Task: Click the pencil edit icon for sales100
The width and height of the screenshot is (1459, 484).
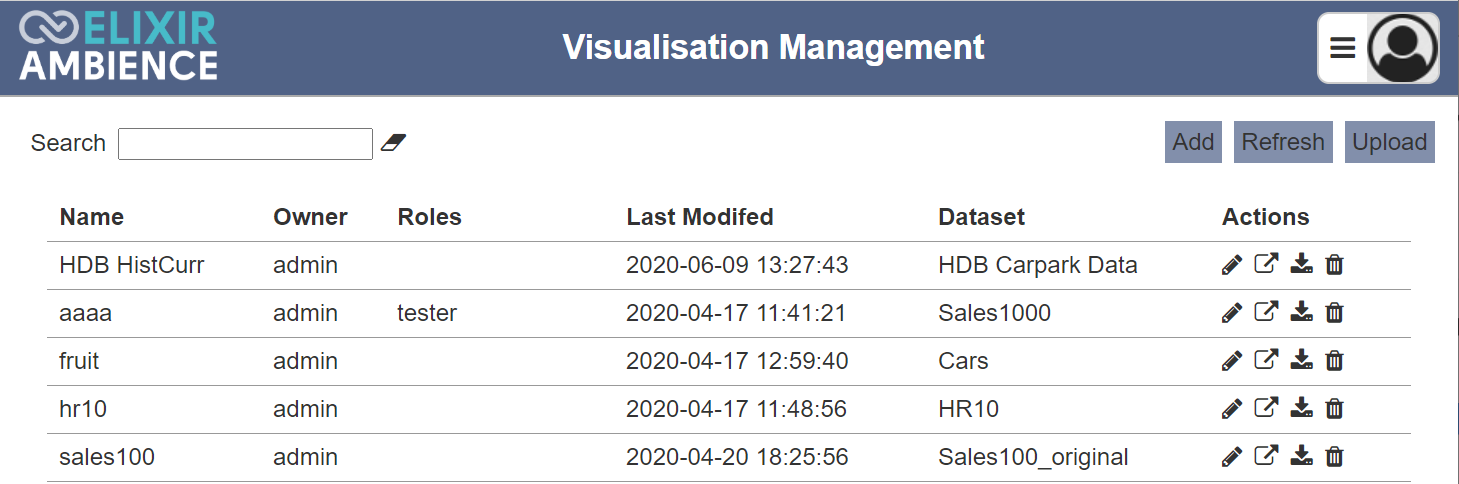Action: (x=1232, y=457)
